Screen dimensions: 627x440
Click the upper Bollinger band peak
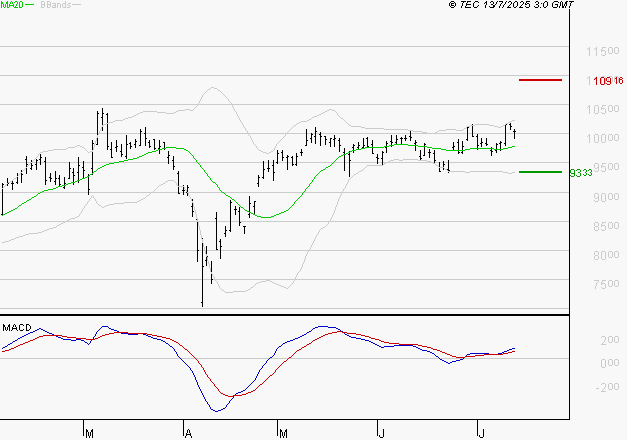[213, 88]
